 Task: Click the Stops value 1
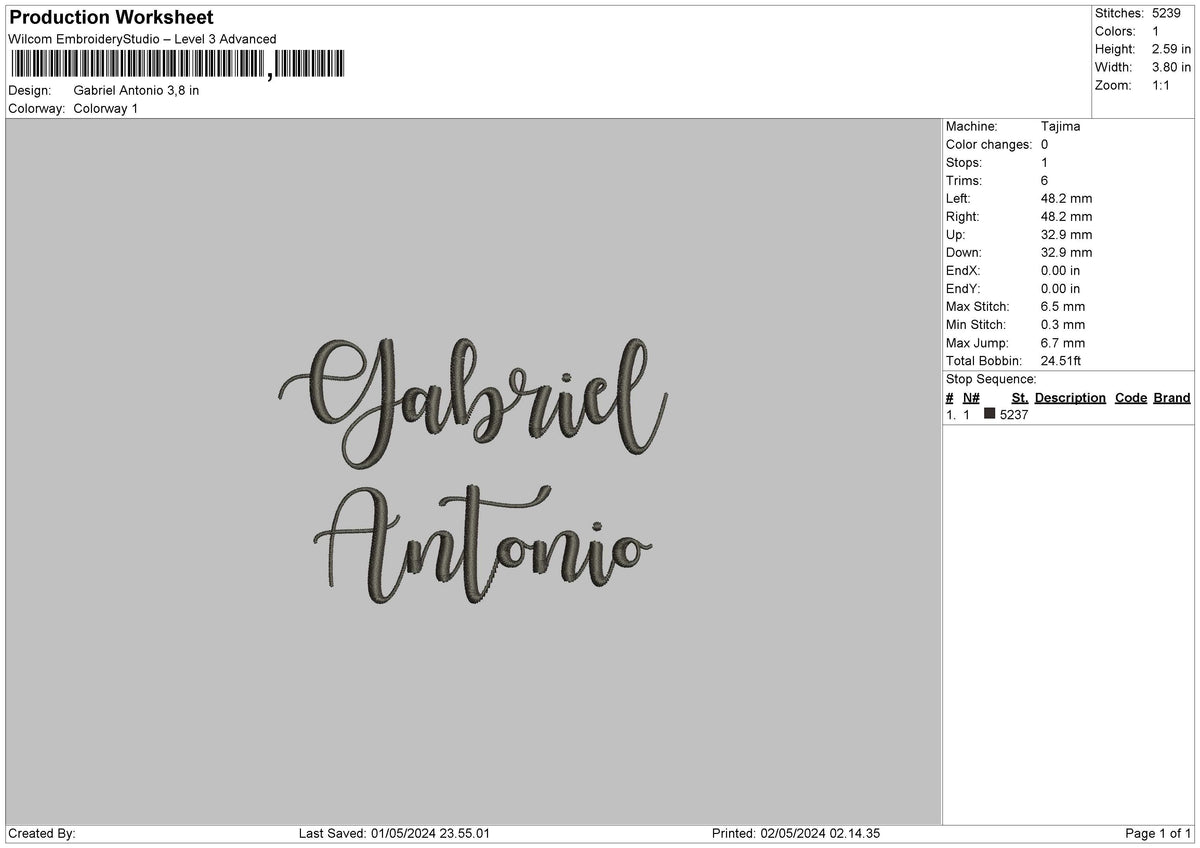1045,162
